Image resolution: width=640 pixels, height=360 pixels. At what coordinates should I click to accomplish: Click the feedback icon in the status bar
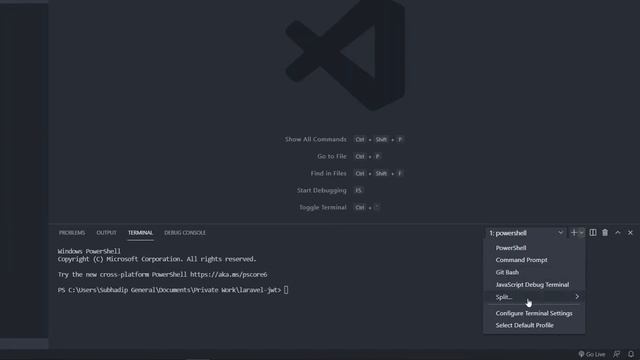[x=617, y=354]
